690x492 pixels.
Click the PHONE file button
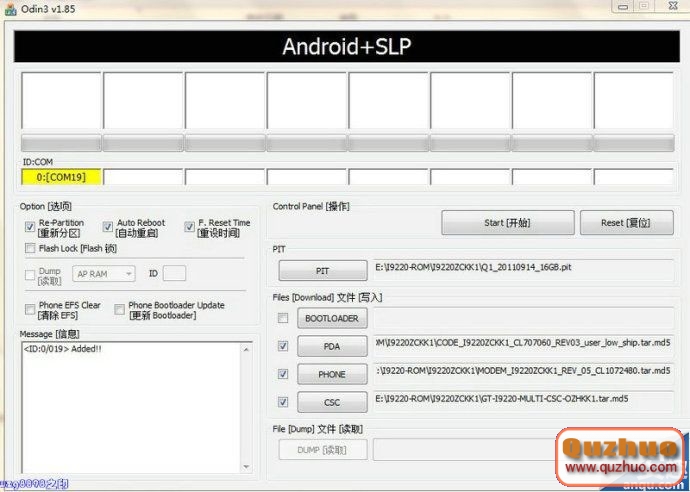[332, 375]
